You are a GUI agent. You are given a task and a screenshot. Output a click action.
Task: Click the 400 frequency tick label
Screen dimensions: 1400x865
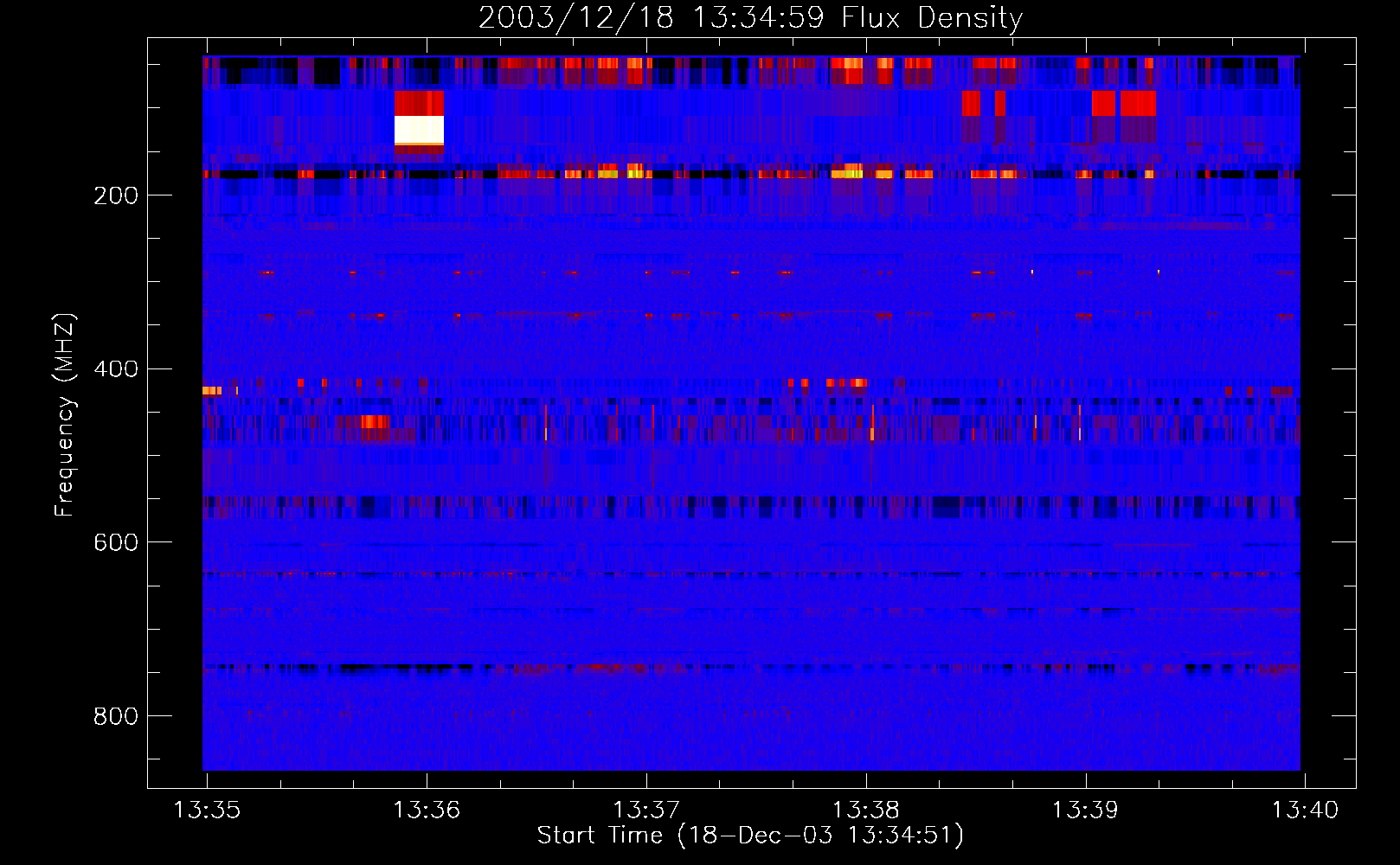[x=116, y=369]
